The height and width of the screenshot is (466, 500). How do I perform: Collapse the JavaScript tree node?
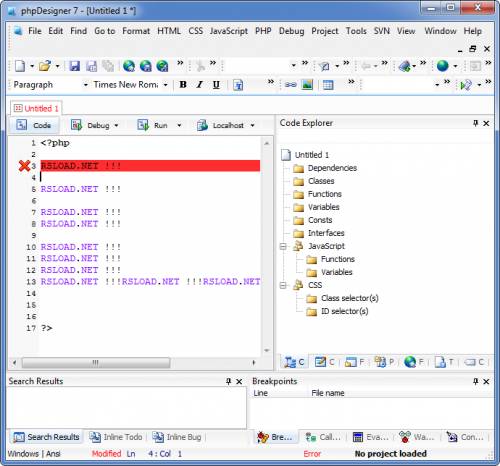[x=283, y=246]
